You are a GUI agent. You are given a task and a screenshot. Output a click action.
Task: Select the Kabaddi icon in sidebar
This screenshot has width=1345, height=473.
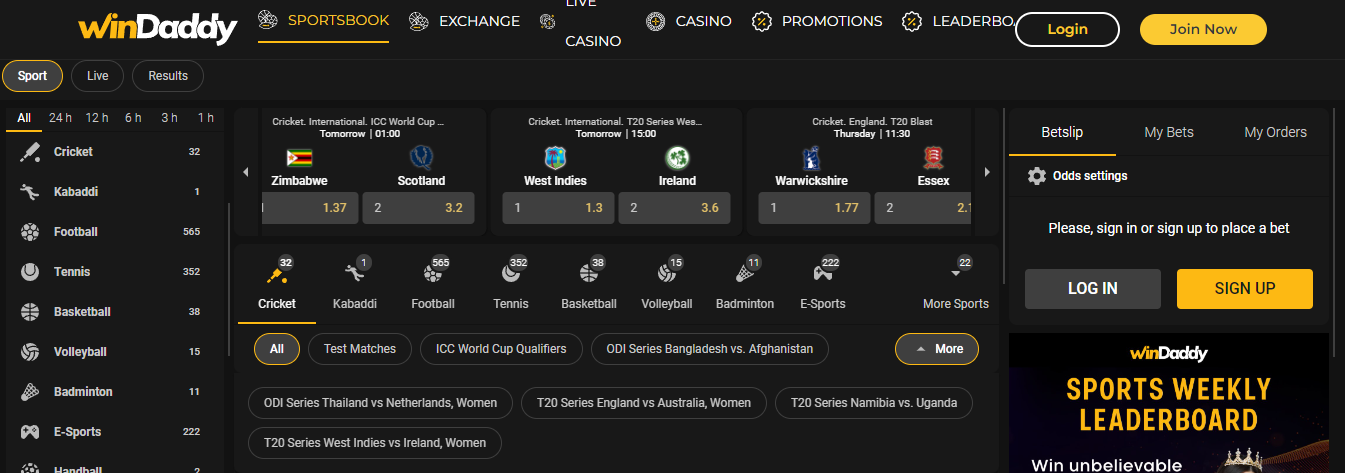[x=31, y=192]
